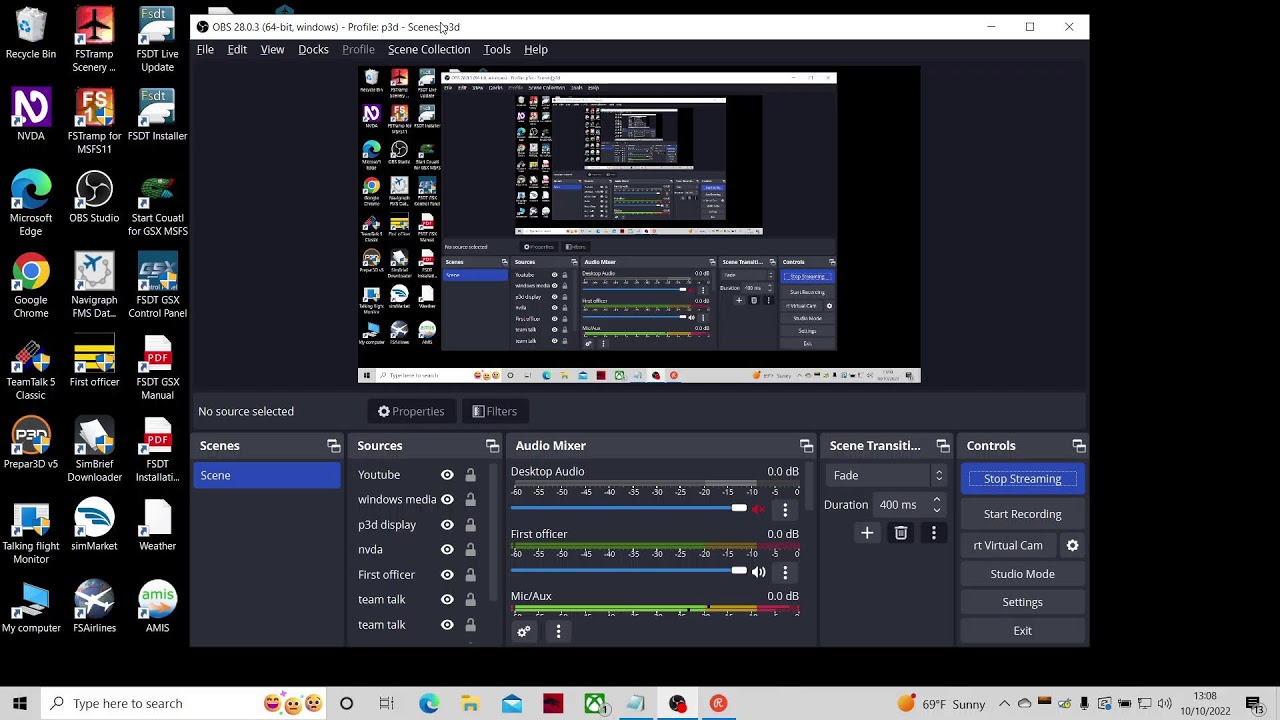This screenshot has height=720, width=1280.
Task: Mute First officer audio speaker icon
Action: (758, 572)
